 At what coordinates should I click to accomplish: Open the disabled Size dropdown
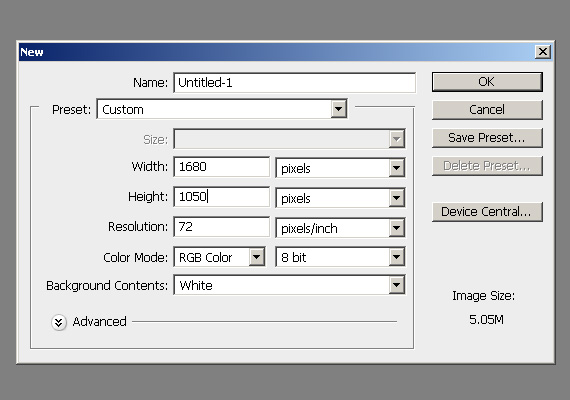pos(289,139)
